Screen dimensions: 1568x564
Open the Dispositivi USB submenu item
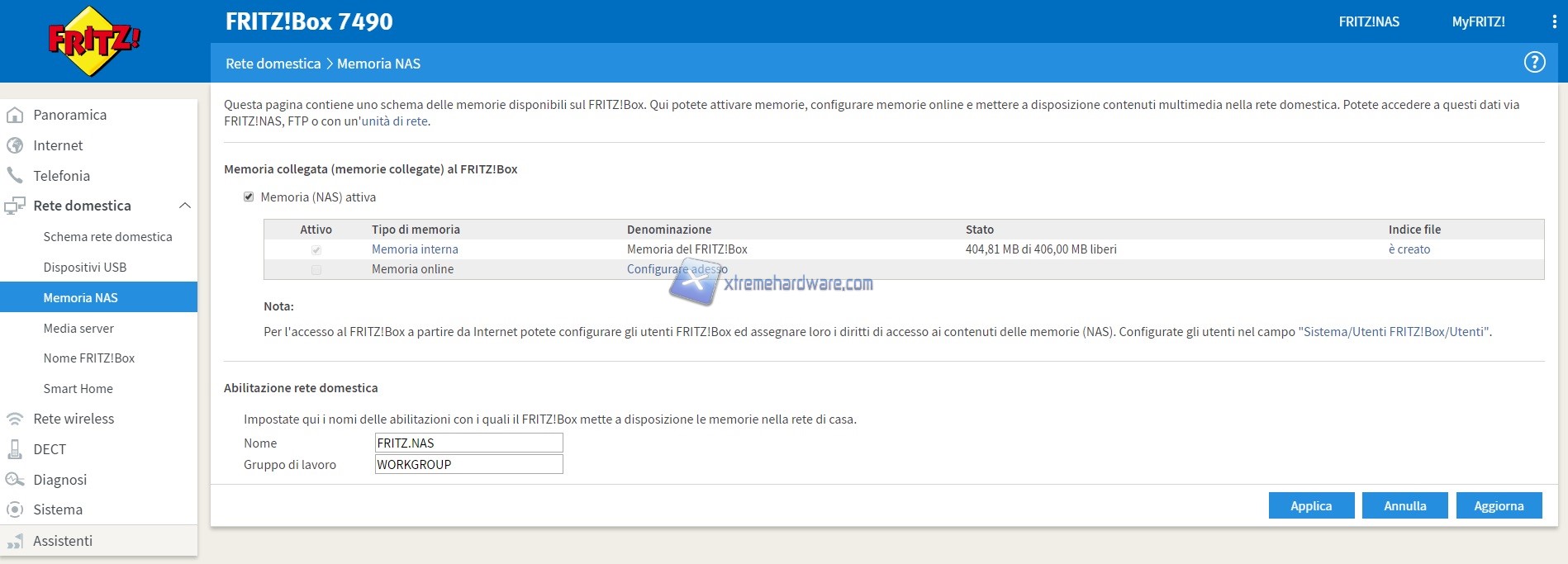click(x=85, y=268)
